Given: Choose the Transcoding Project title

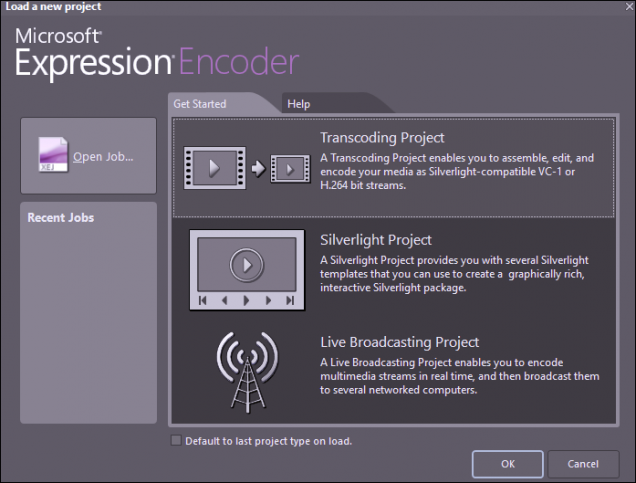Looking at the screenshot, I should (382, 138).
